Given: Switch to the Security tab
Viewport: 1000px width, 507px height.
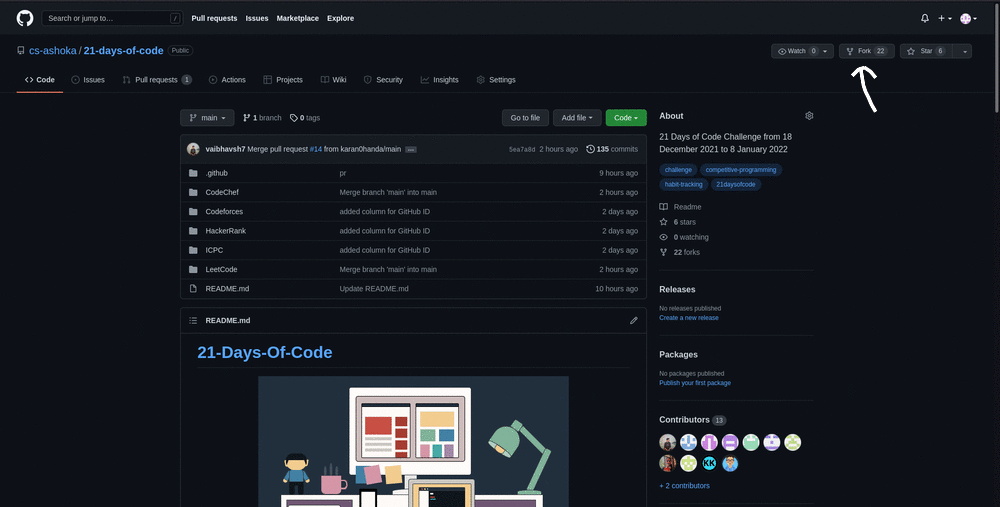Looking at the screenshot, I should coord(383,80).
